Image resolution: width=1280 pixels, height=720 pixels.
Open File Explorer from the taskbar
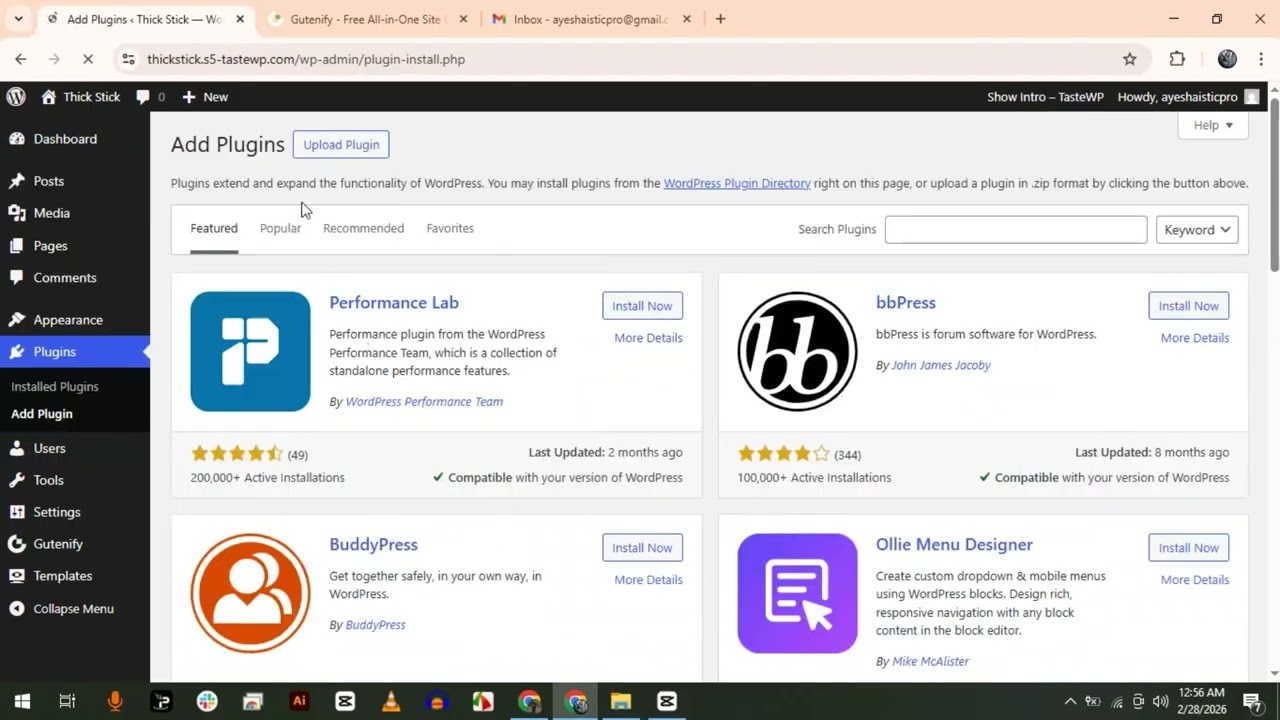(x=621, y=701)
